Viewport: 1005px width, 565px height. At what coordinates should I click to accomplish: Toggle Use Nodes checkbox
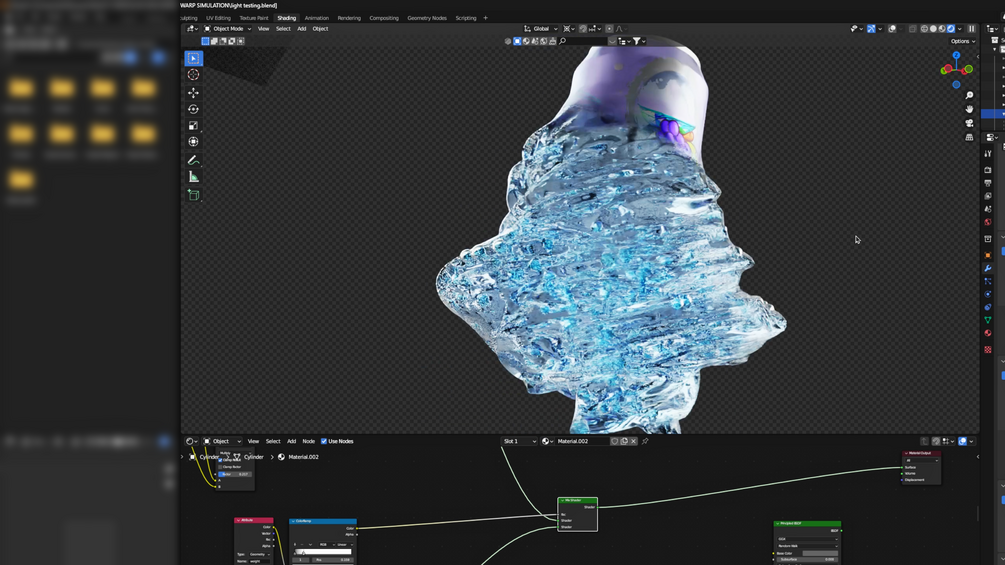(x=324, y=441)
